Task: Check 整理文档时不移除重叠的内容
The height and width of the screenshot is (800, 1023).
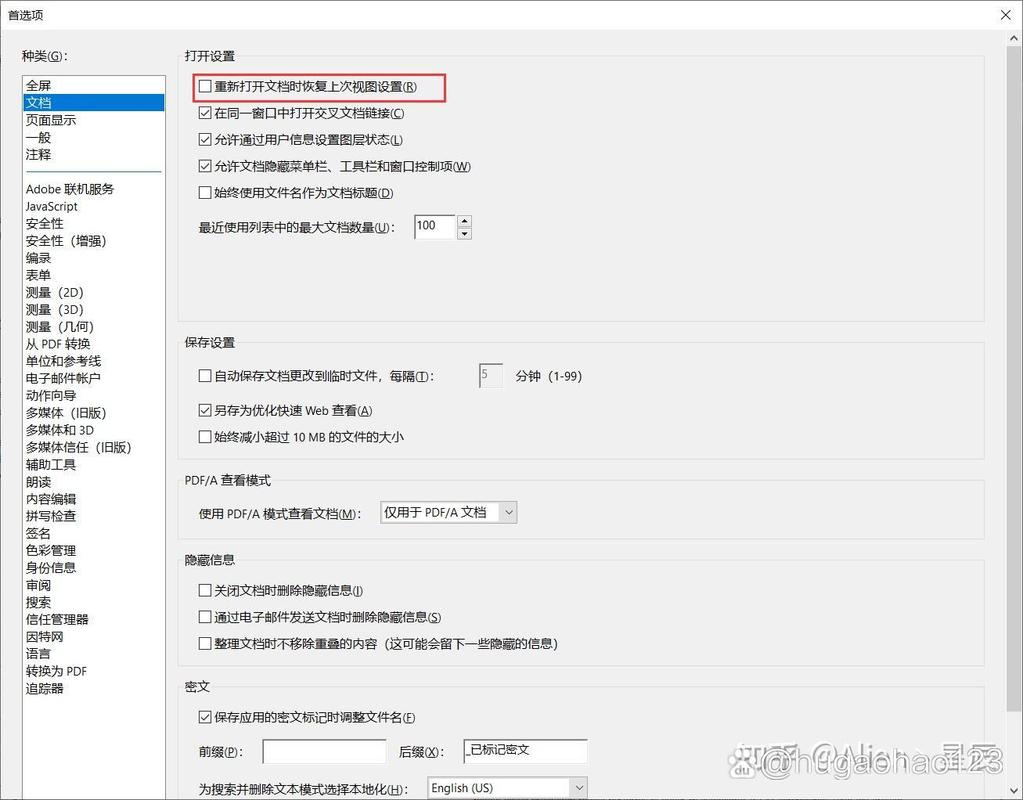Action: [x=205, y=643]
